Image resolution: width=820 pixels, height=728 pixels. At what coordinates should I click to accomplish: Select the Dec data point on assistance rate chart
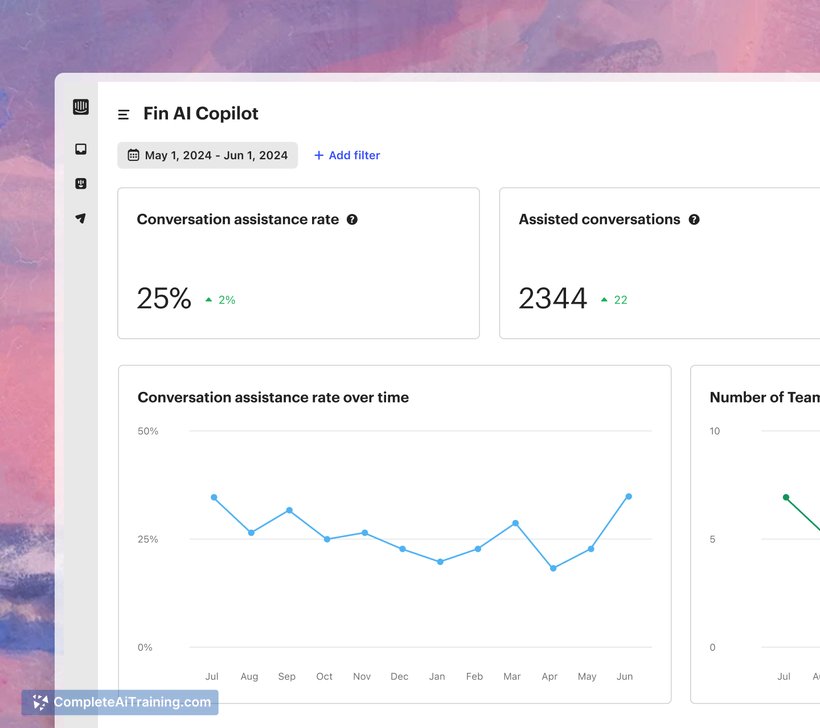pyautogui.click(x=402, y=549)
